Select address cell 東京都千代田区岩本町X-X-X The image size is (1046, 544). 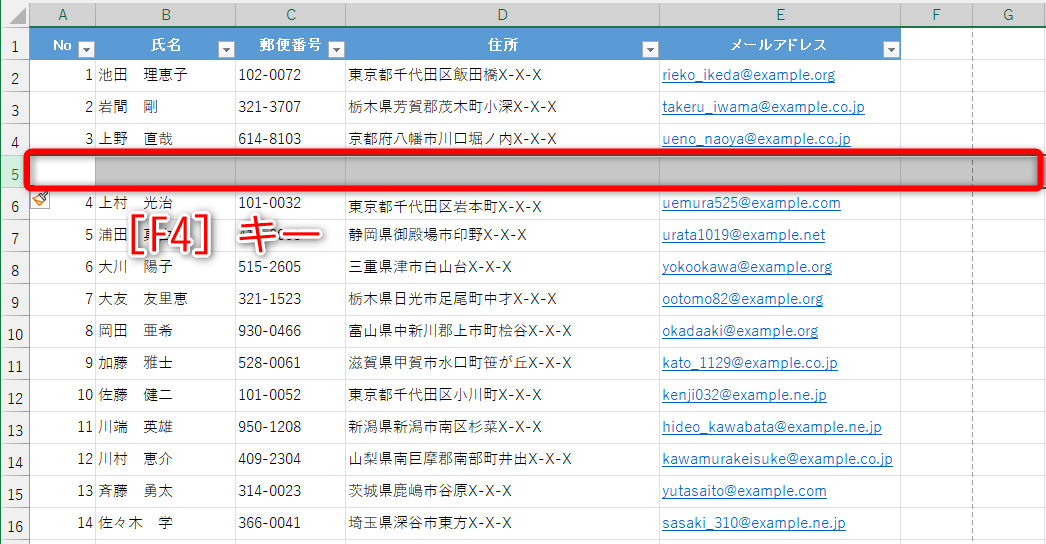[502, 204]
